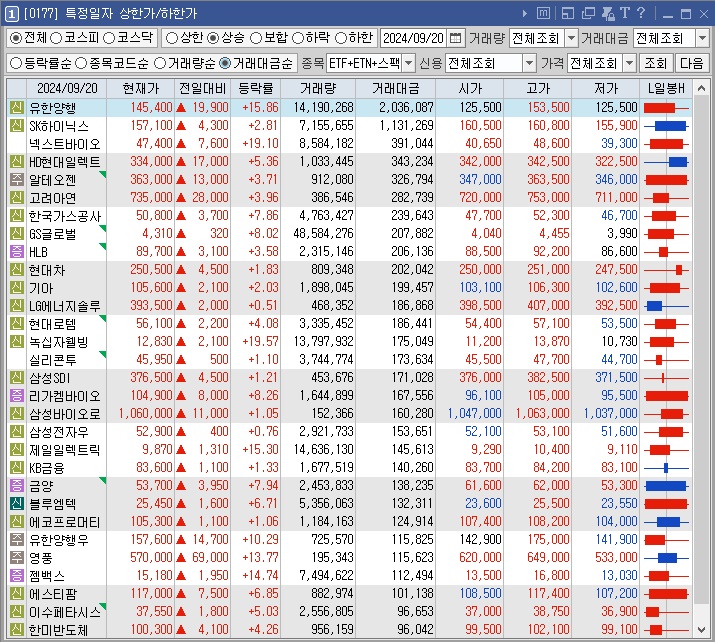715x642 pixels.
Task: Click the 등락률 column header
Action: tap(256, 88)
